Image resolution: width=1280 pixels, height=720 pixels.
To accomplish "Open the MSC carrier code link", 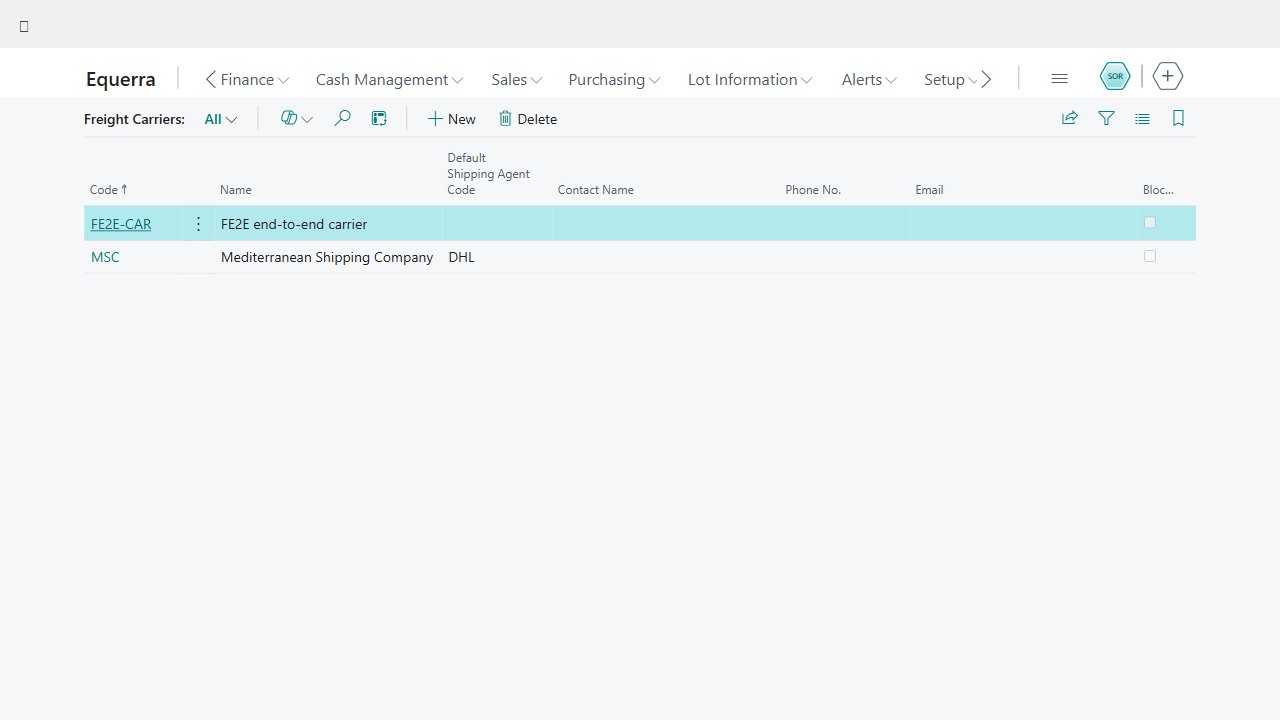I will [x=105, y=257].
